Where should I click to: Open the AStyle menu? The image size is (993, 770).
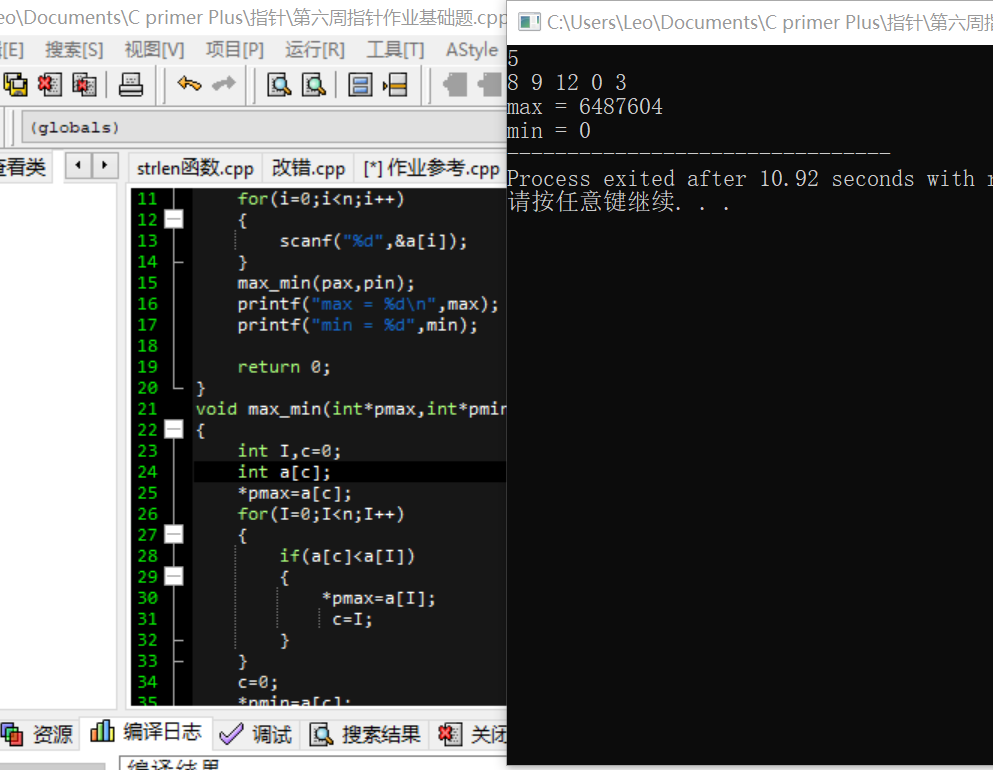(x=472, y=49)
